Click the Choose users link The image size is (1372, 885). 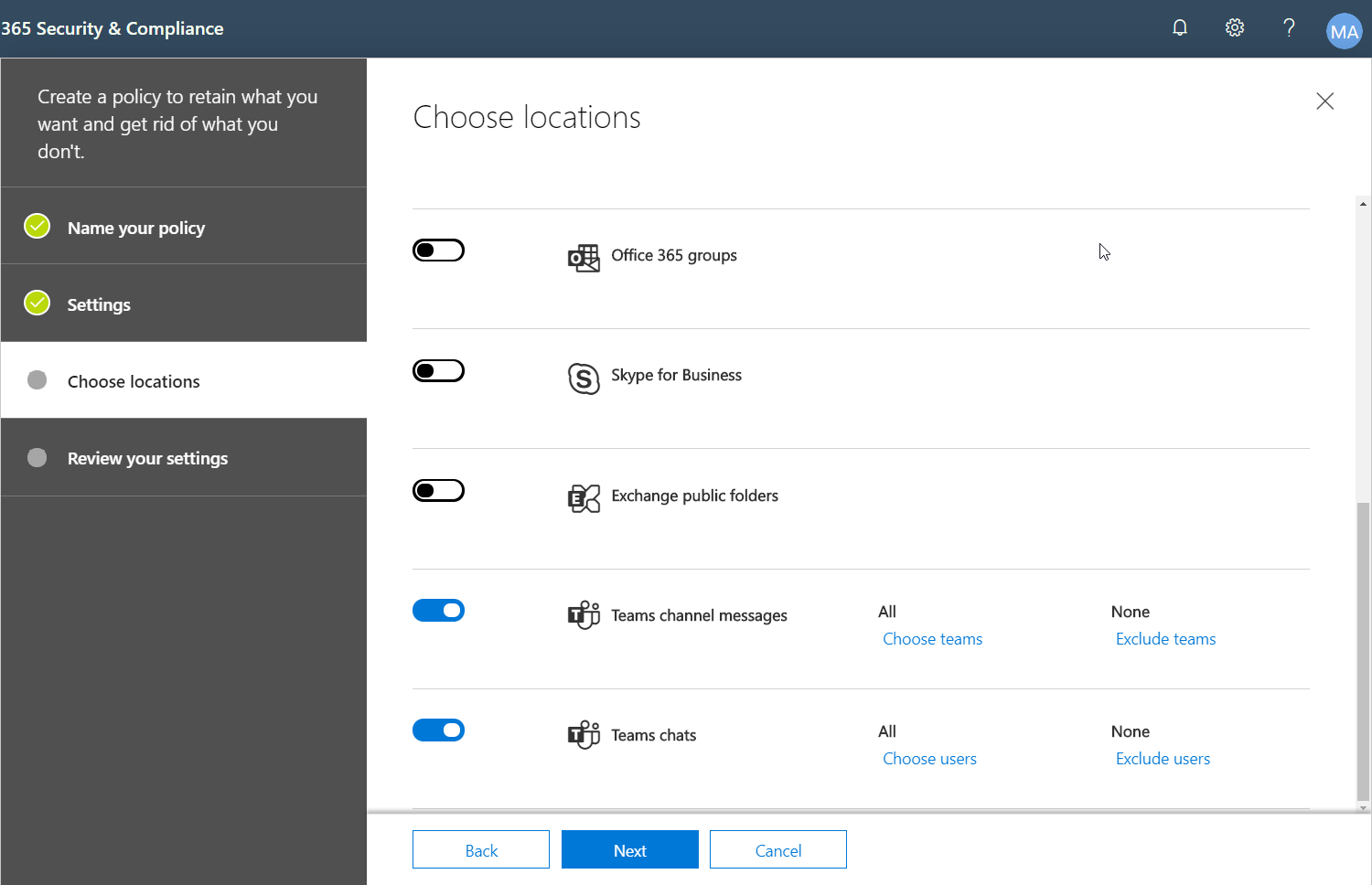929,759
